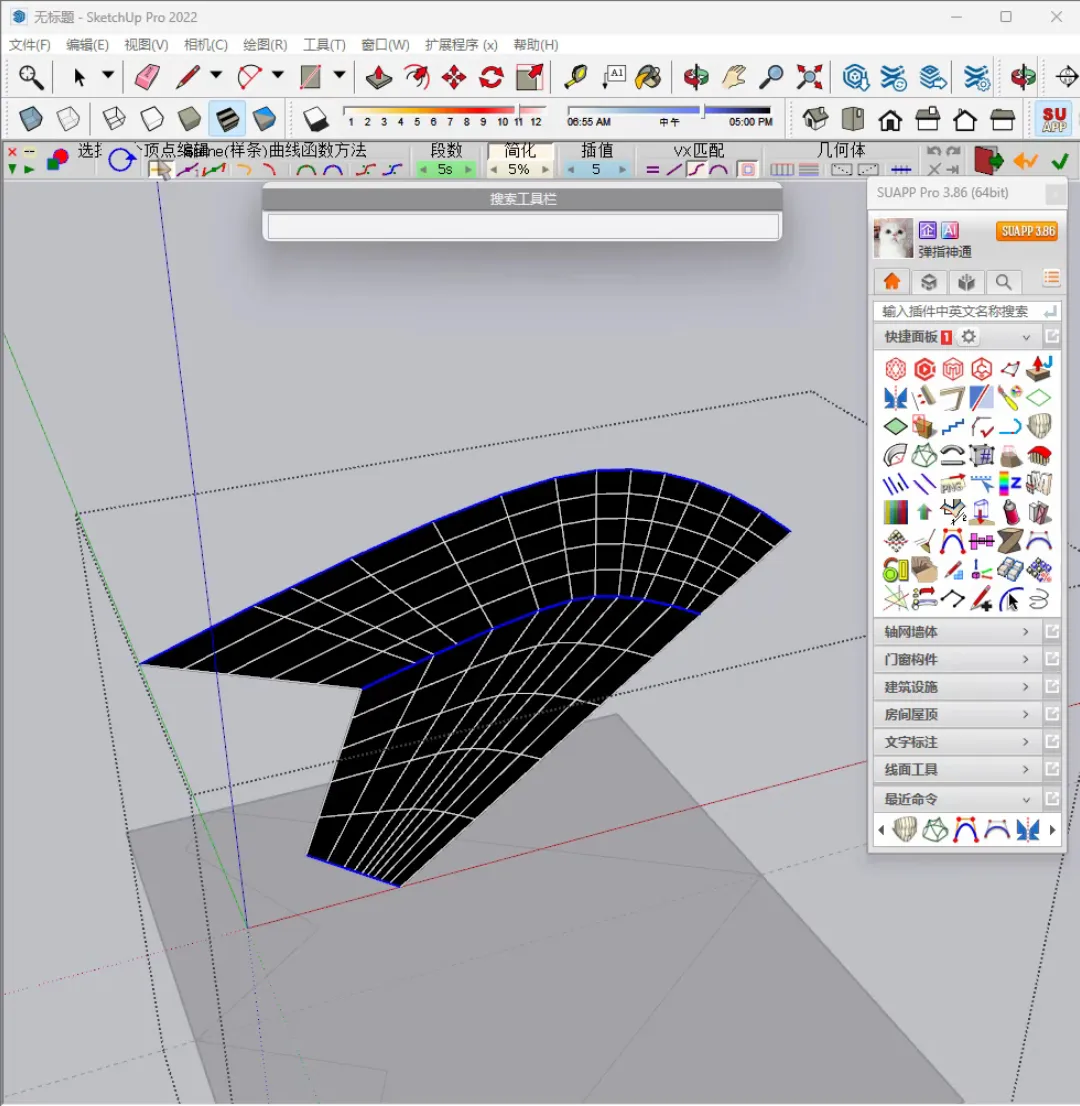1080x1106 pixels.
Task: Open the quick panel gear settings
Action: [x=969, y=336]
